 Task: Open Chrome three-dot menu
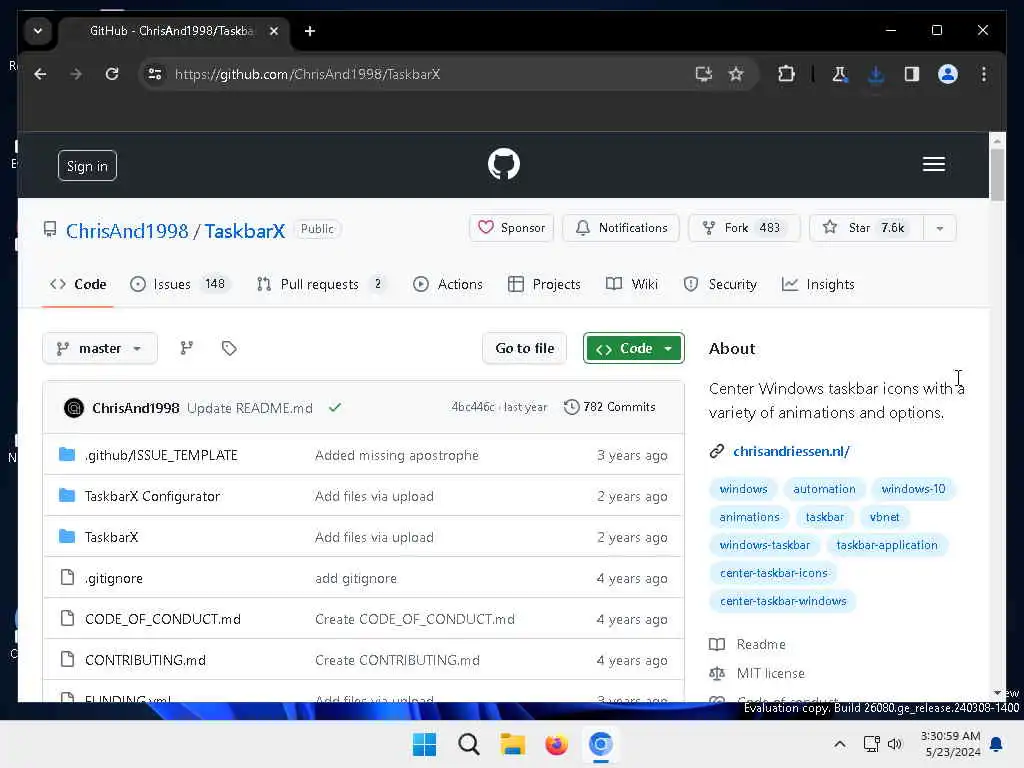[984, 74]
